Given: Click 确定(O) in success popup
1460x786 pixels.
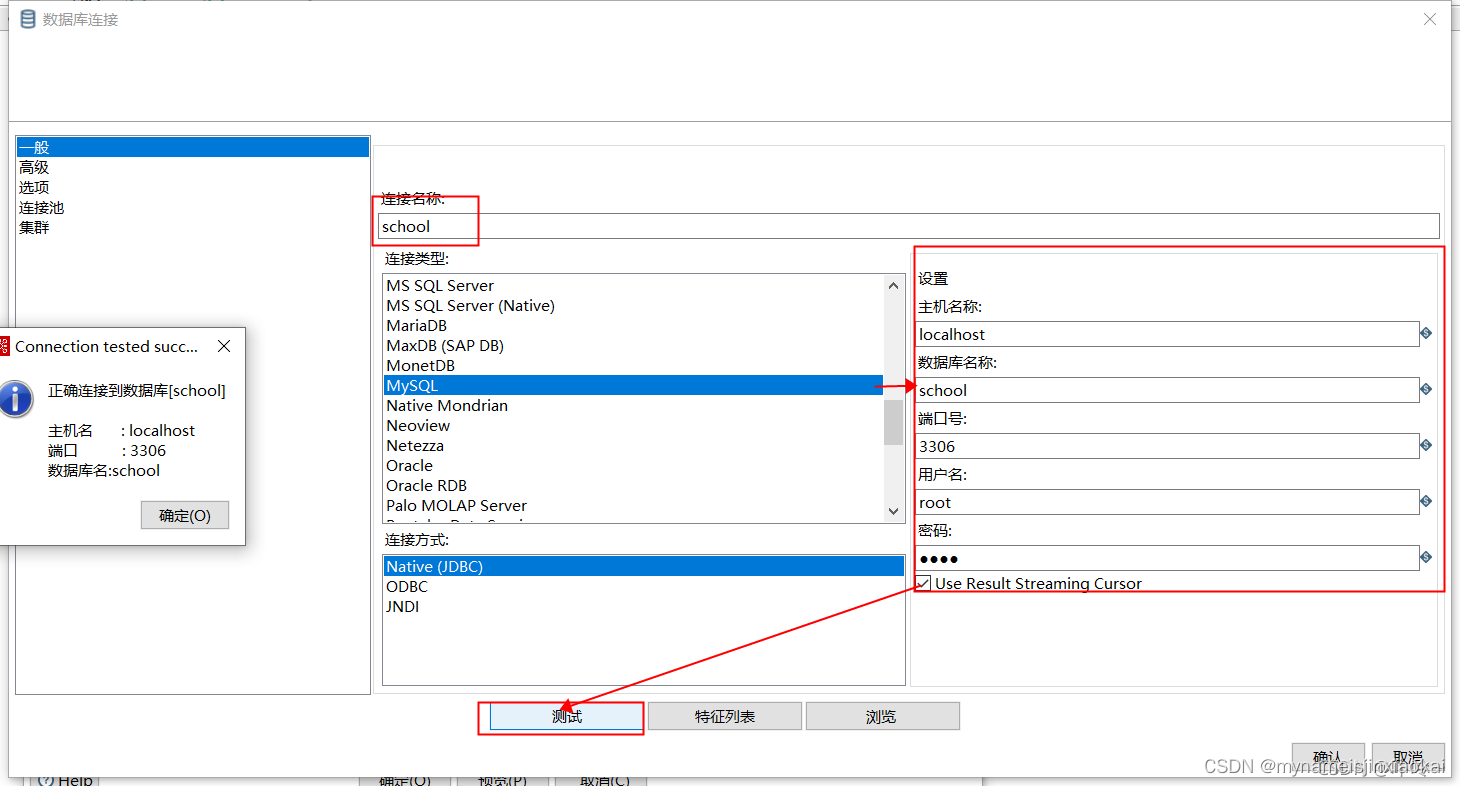Looking at the screenshot, I should tap(185, 515).
